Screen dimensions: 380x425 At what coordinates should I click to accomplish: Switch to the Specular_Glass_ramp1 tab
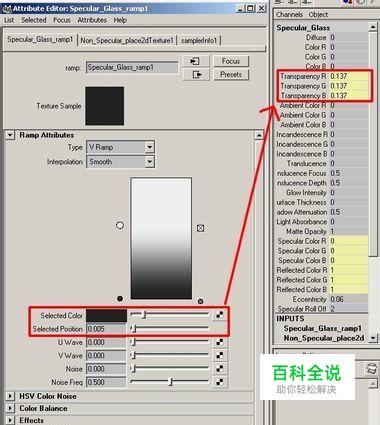40,40
